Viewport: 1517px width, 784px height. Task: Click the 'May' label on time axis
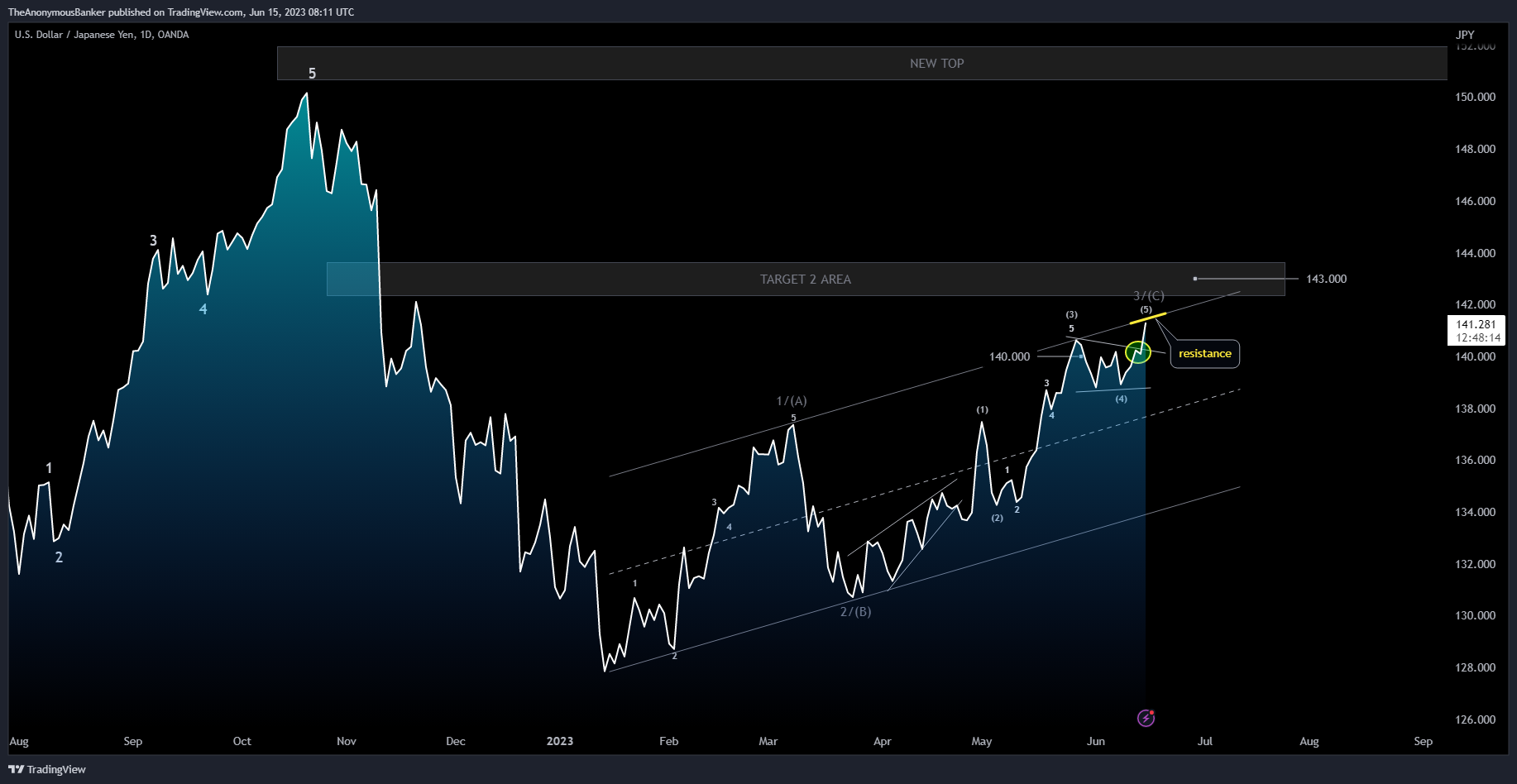coord(981,741)
